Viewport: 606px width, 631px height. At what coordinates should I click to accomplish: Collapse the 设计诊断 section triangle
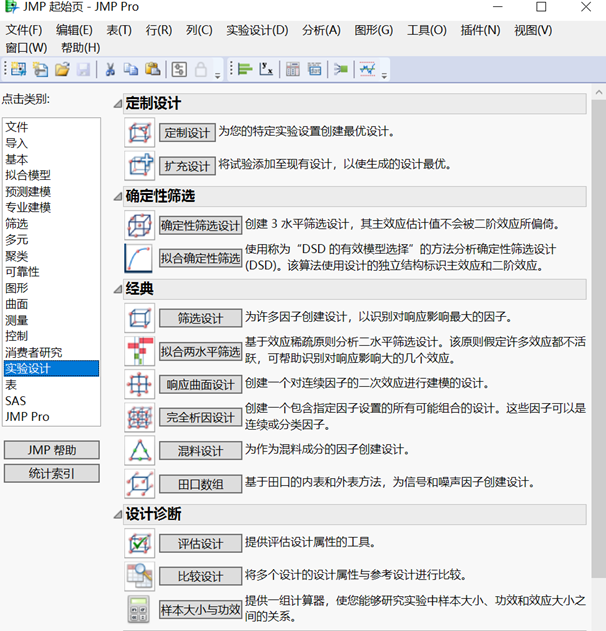pyautogui.click(x=118, y=514)
